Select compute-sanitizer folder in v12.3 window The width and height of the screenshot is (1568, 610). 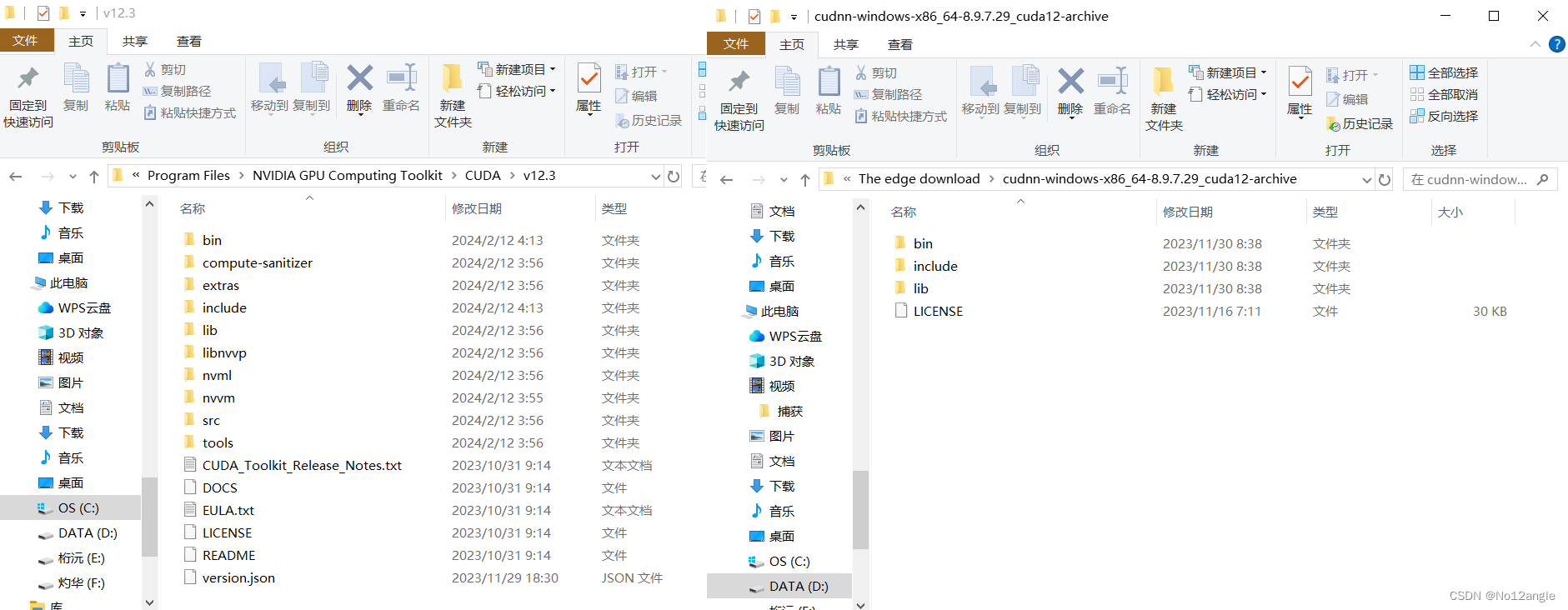point(257,262)
